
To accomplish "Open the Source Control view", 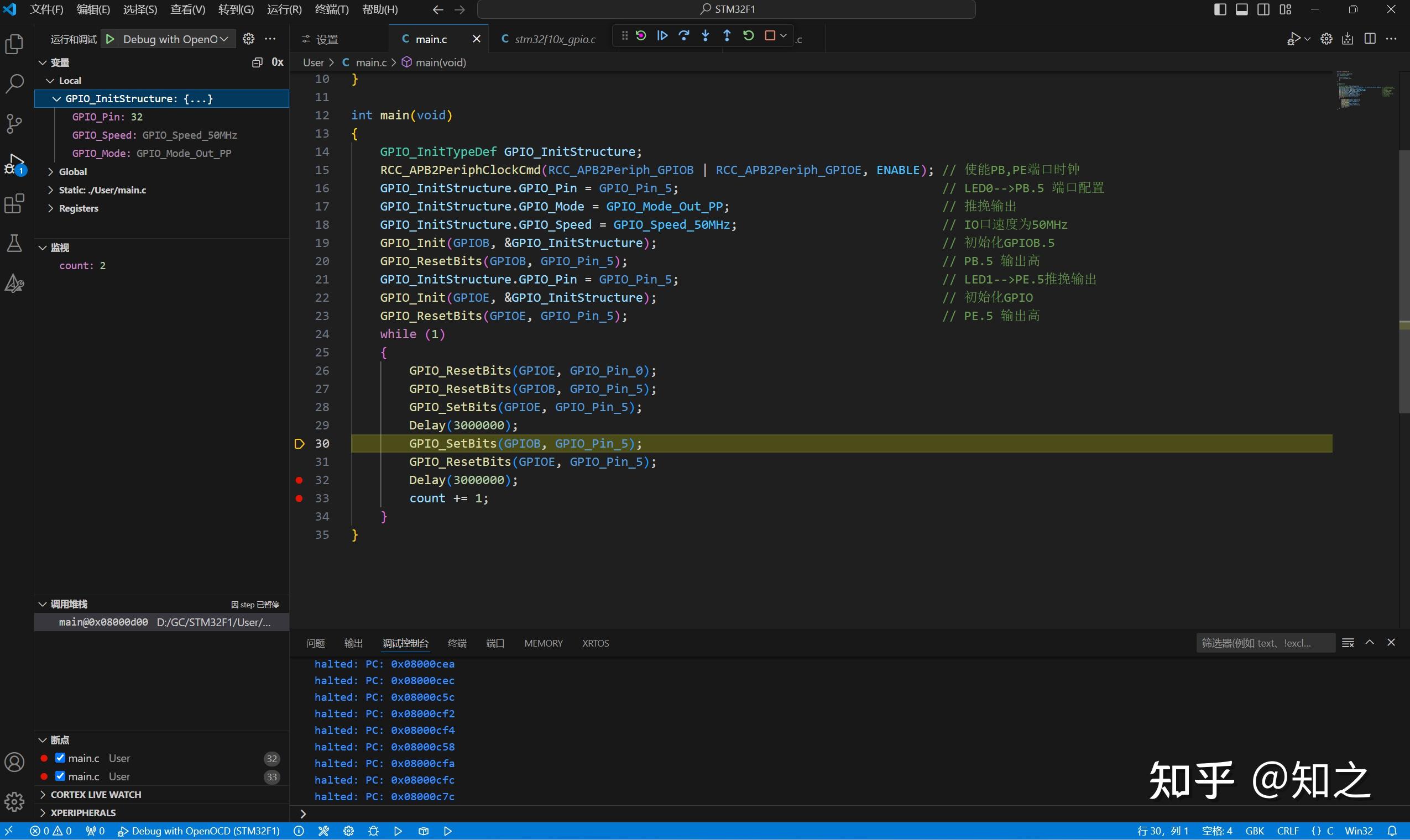I will tap(14, 123).
